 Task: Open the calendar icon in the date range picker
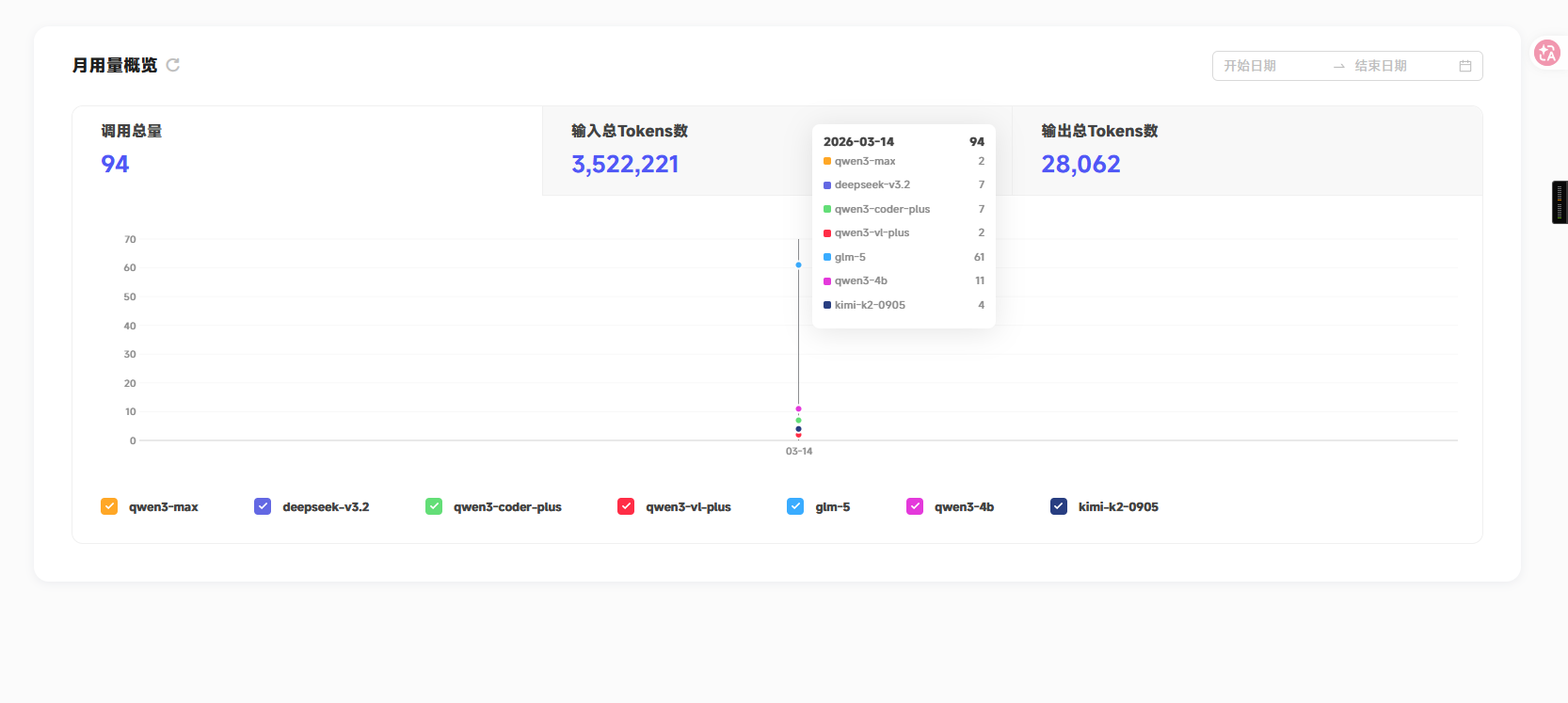1465,66
